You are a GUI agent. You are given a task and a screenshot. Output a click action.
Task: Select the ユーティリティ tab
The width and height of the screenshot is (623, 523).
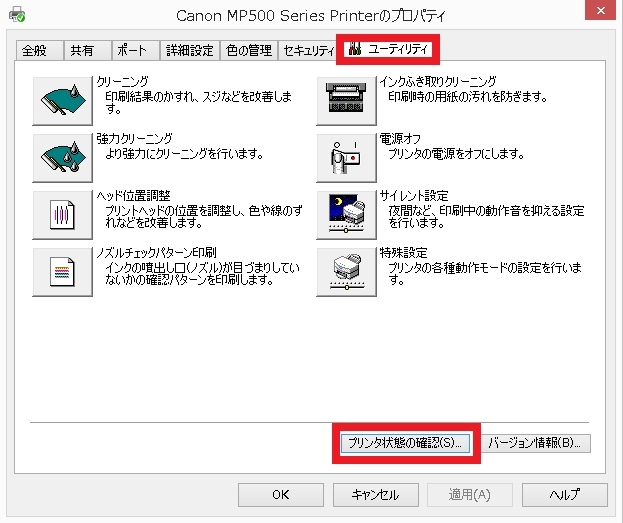coord(388,49)
